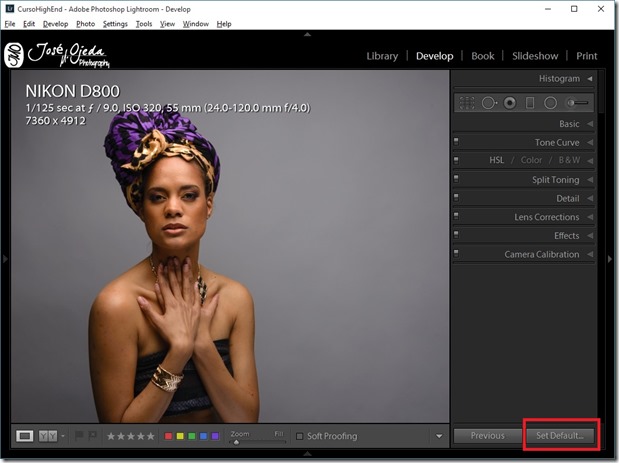Switch to the Library module
Screen dimensions: 619x463
point(382,56)
